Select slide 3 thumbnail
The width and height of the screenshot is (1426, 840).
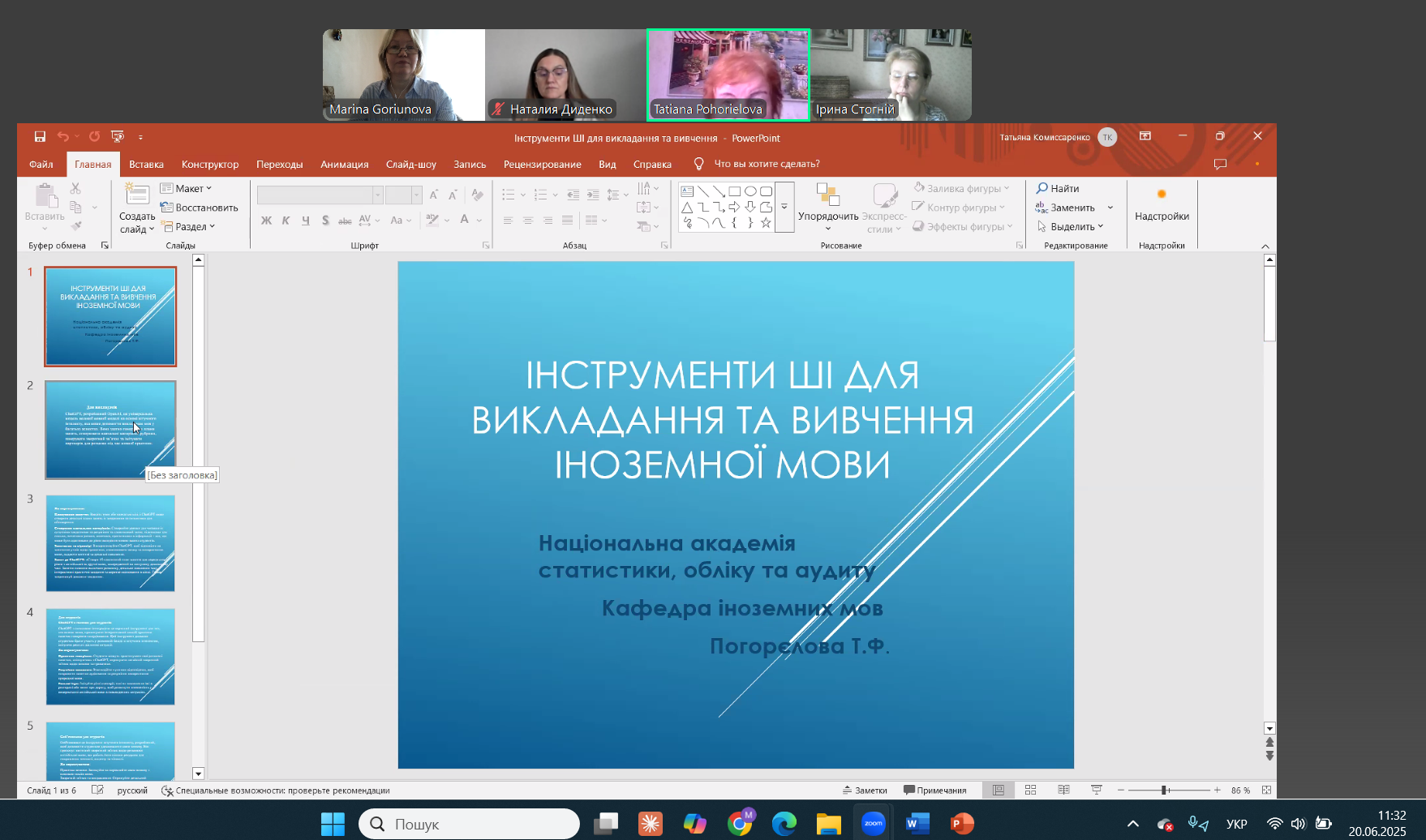coord(110,542)
